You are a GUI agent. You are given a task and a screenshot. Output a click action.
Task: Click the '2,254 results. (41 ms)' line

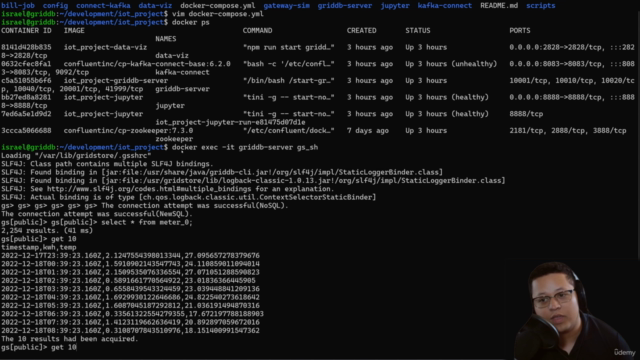click(x=47, y=231)
